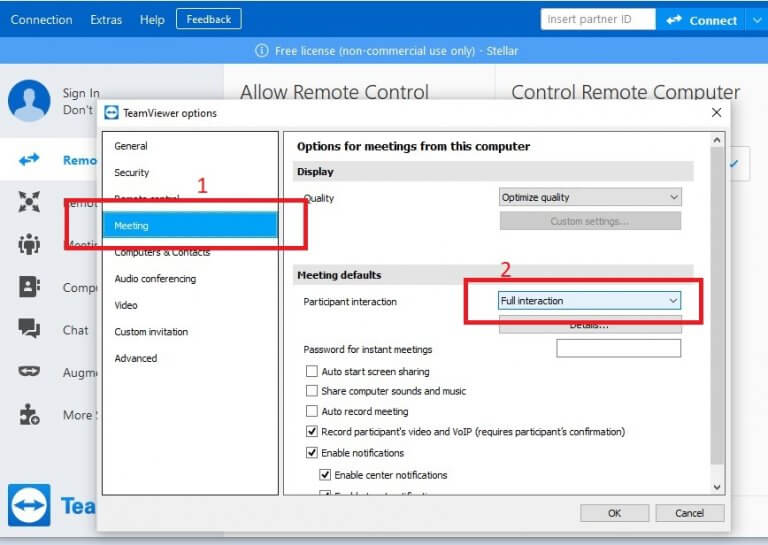
Task: Open the Chat bubbles icon in sidebar
Action: (29, 328)
